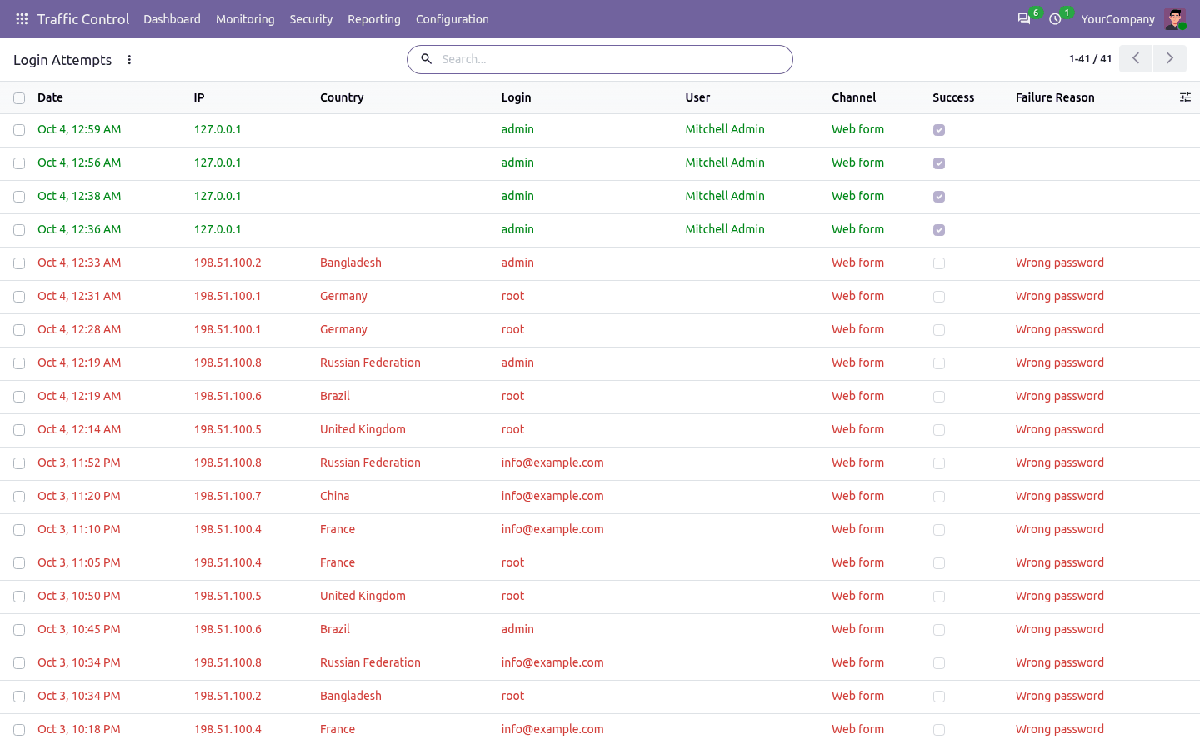Select the row dated Oct 4, 12:38 AM
1200x750 pixels.
19,196
